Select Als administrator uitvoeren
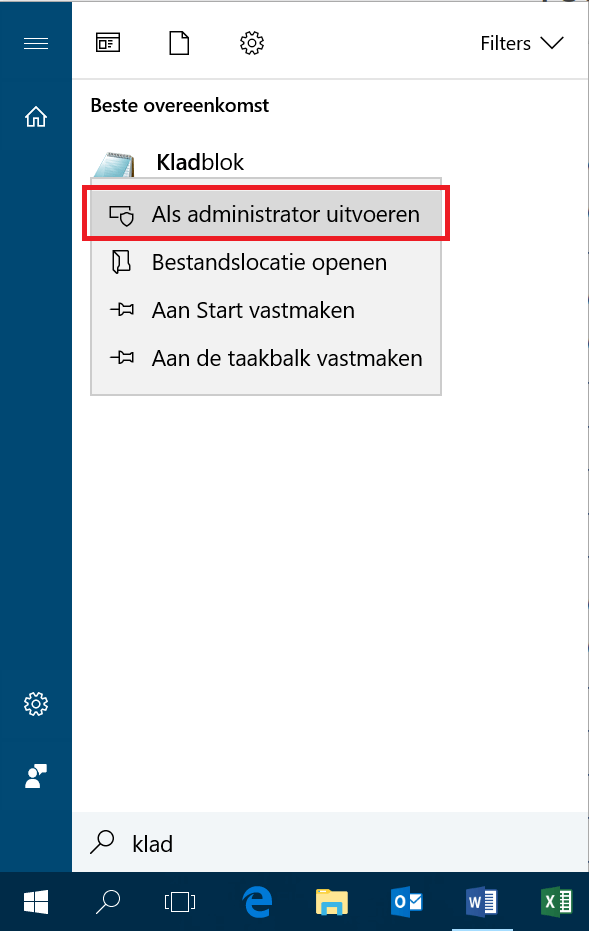The image size is (589, 931). point(266,214)
